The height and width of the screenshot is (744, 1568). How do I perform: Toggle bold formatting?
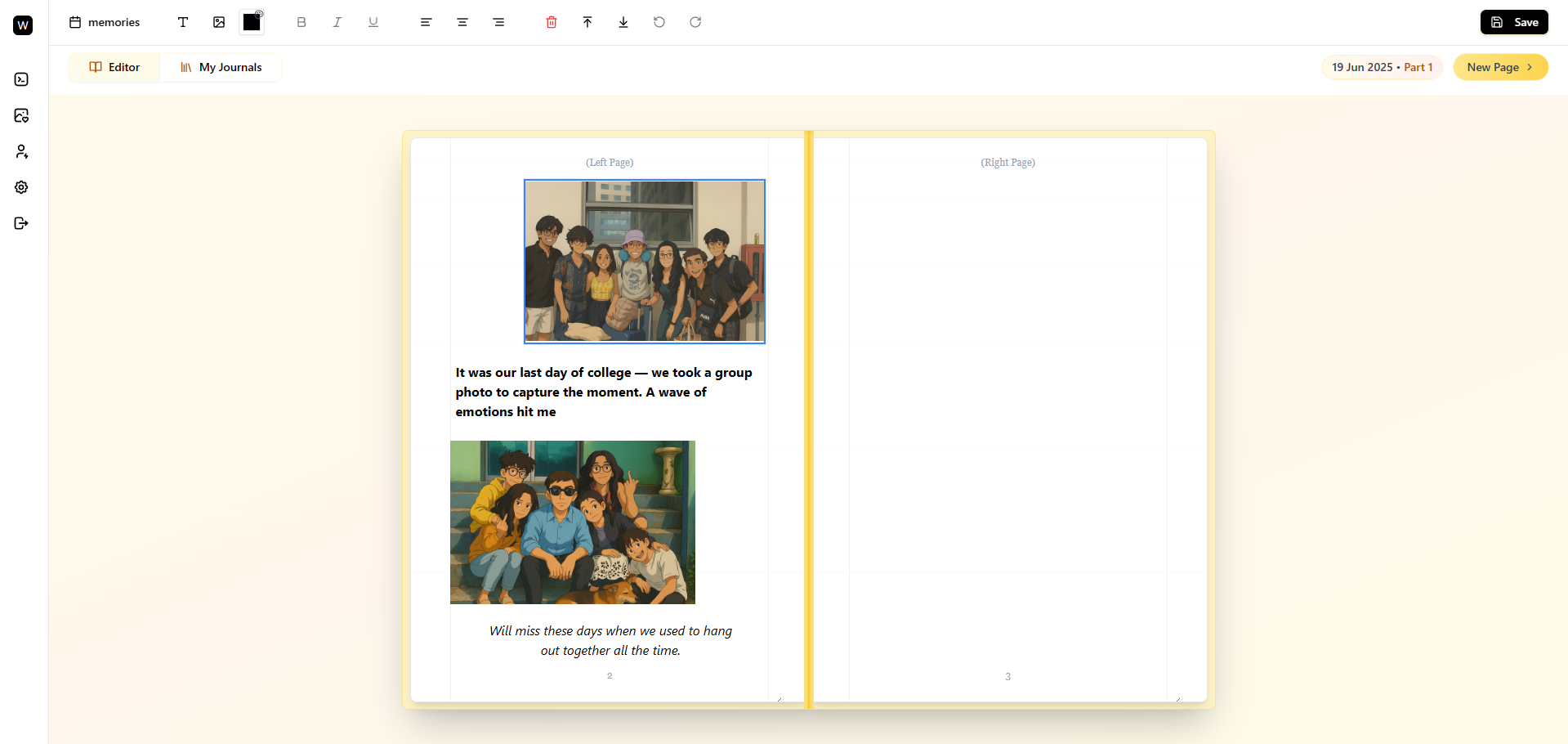pyautogui.click(x=301, y=22)
